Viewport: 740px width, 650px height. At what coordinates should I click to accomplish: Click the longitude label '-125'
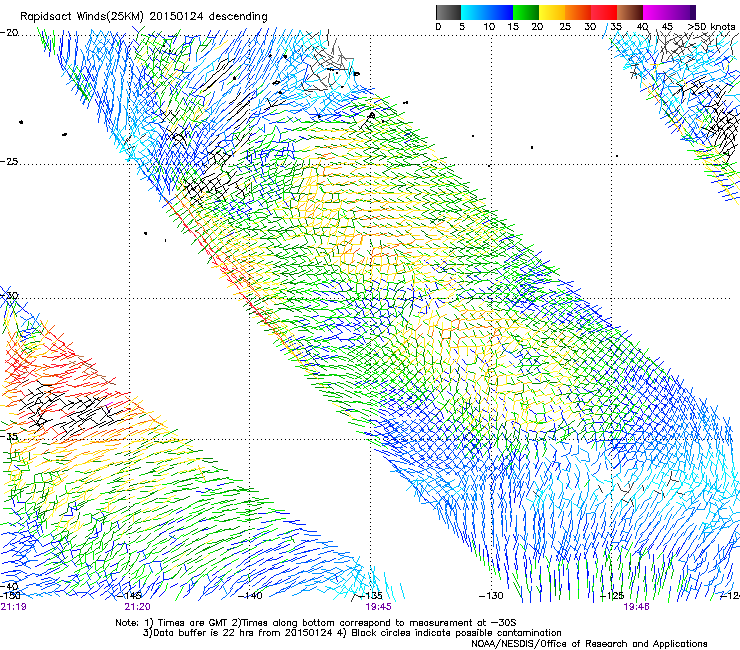(x=612, y=596)
